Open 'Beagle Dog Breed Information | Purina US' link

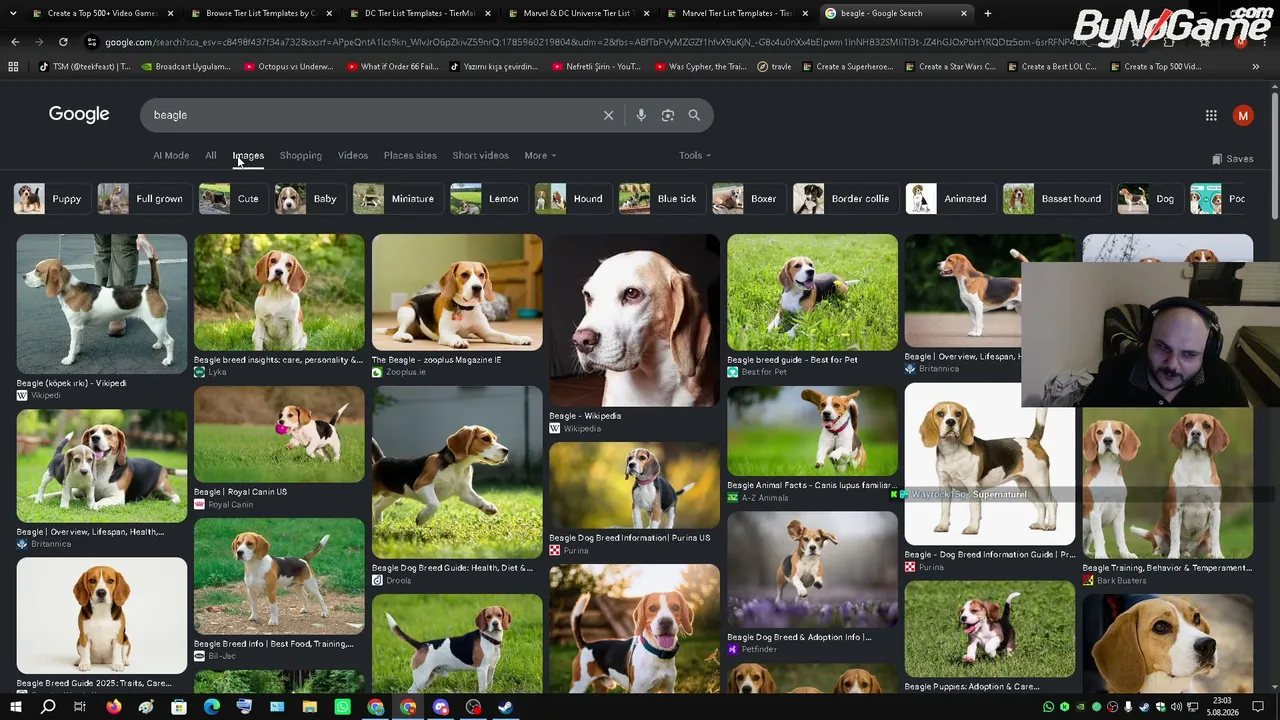pos(629,538)
